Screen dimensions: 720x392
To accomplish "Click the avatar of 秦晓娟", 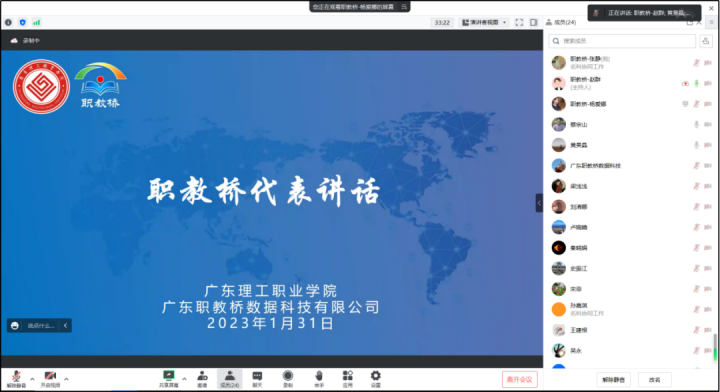I will (558, 248).
